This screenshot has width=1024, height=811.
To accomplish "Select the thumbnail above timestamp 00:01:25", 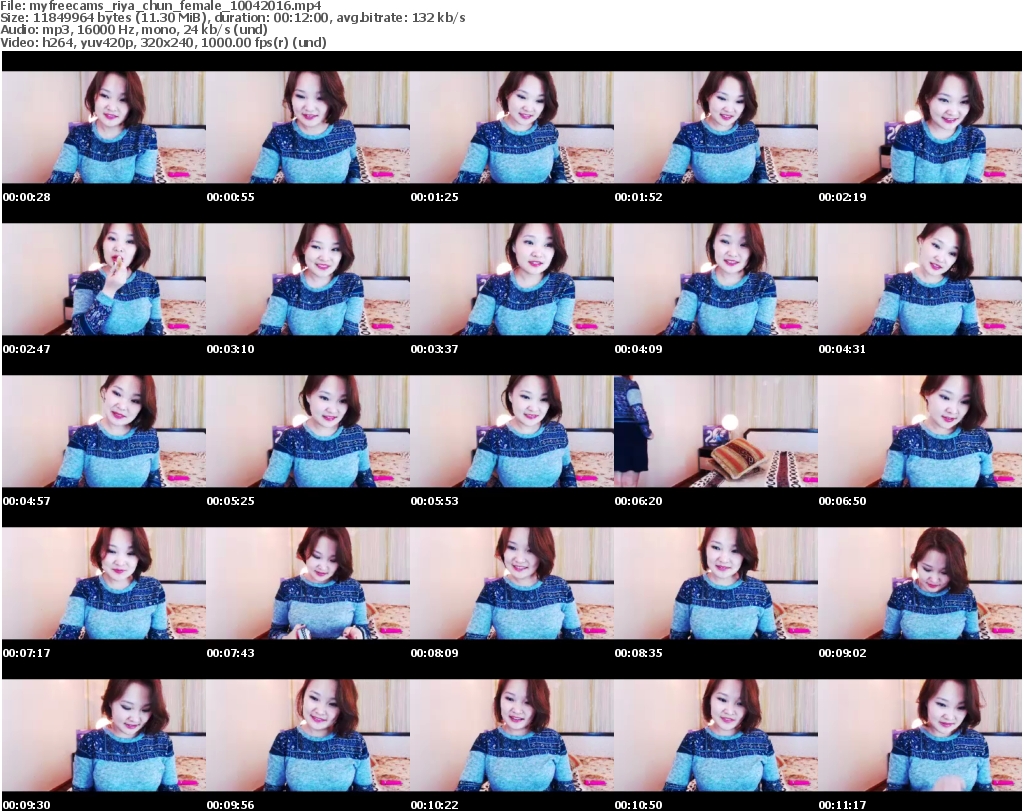I will (x=511, y=127).
